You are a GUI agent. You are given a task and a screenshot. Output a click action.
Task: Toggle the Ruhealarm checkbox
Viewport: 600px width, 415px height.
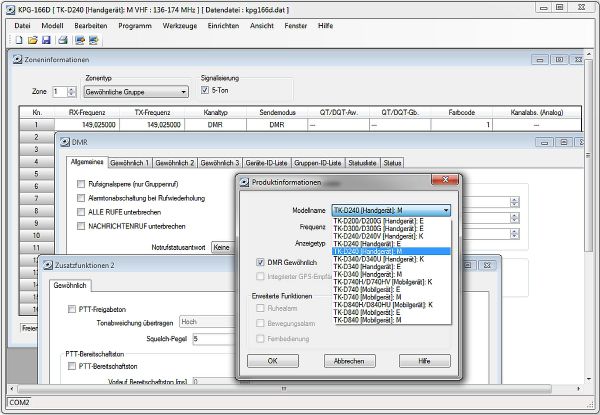260,308
